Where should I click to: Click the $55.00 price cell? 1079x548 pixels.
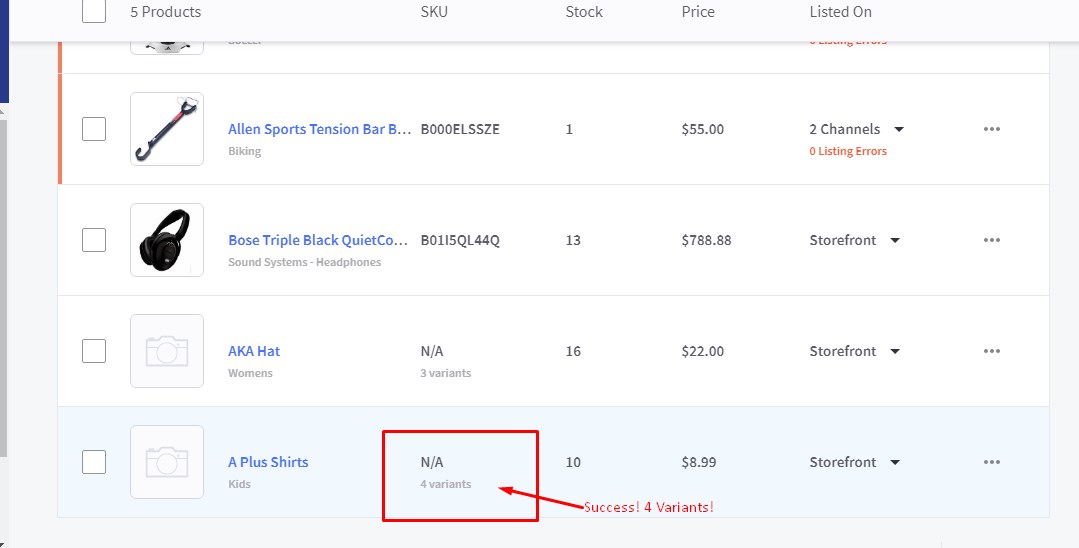703,129
